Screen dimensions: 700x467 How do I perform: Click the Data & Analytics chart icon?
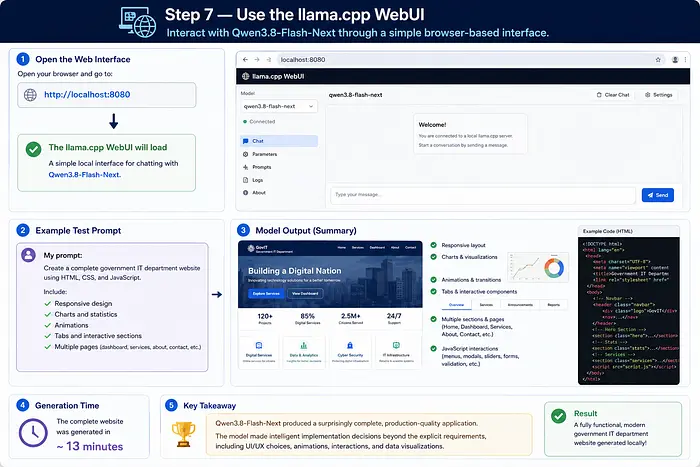[x=304, y=346]
